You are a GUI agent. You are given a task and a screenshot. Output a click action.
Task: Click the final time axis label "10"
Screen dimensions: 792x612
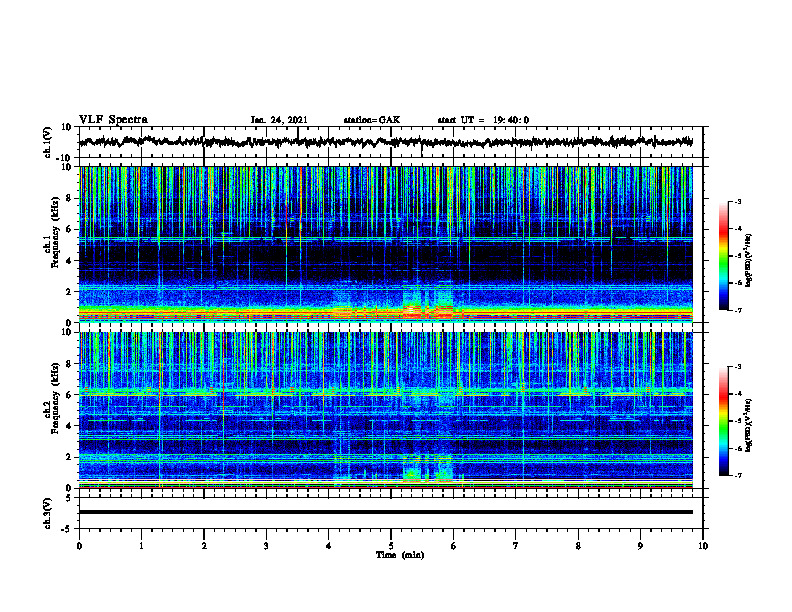click(703, 546)
